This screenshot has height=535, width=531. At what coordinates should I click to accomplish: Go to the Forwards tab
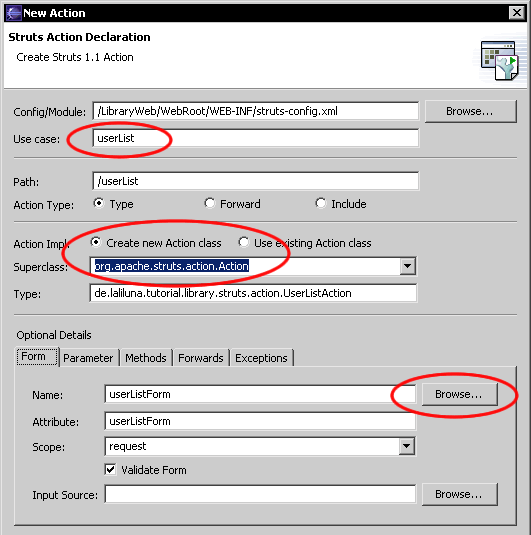click(x=201, y=358)
